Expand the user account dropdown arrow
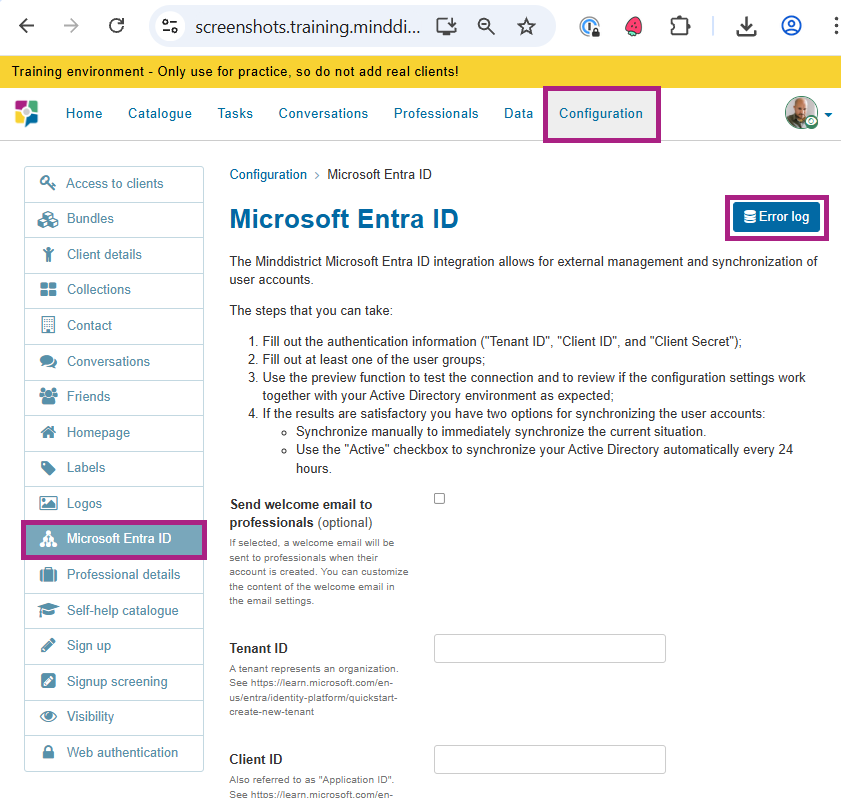The height and width of the screenshot is (798, 841). click(828, 114)
